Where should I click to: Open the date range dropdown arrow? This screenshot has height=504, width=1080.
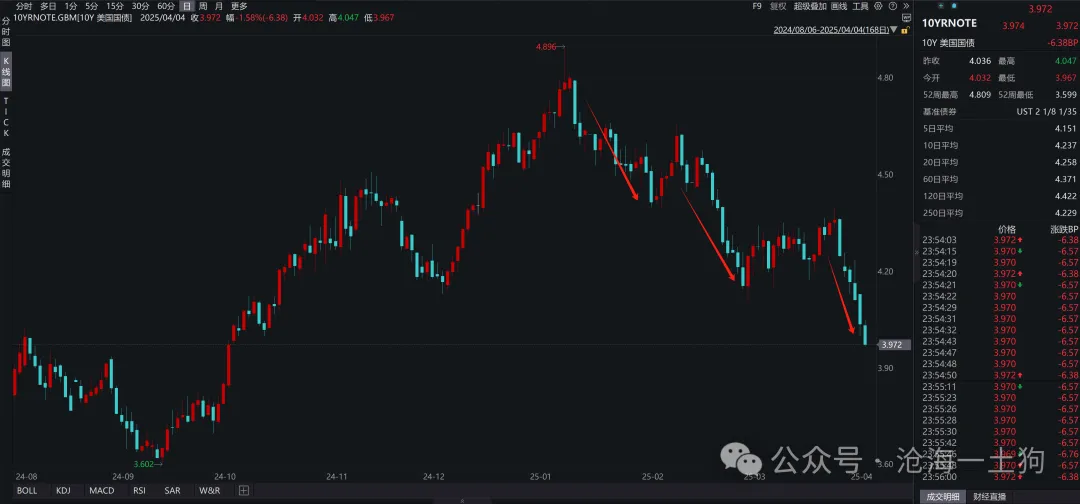tap(892, 29)
